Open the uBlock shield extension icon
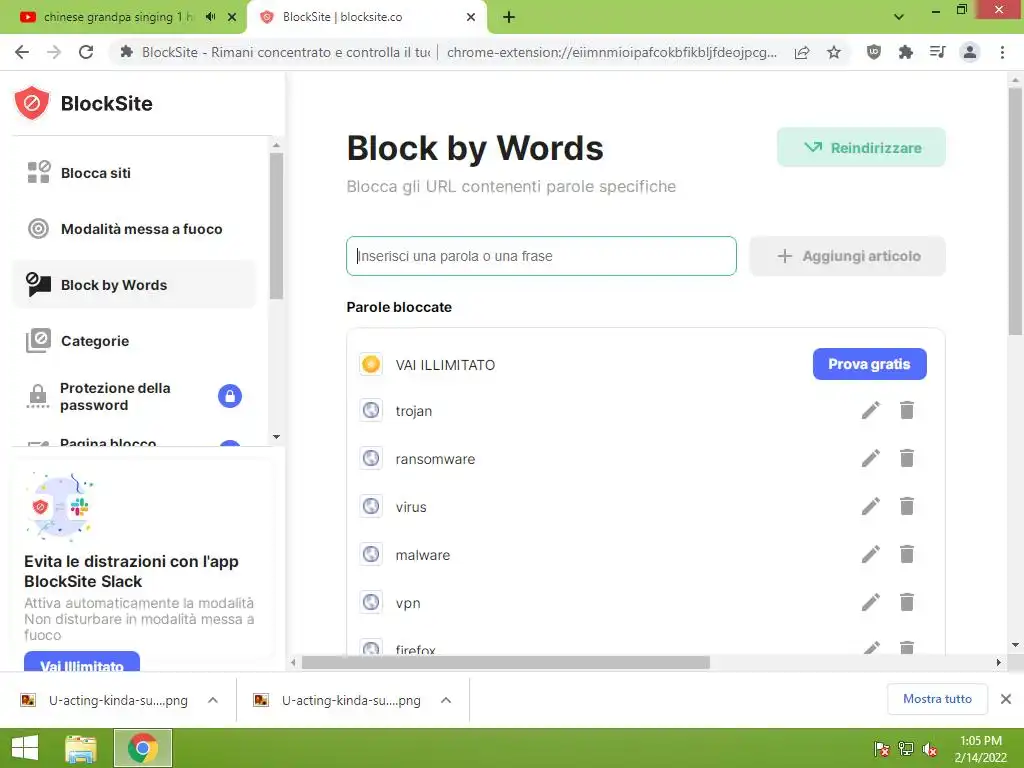Viewport: 1024px width, 768px height. coord(874,52)
